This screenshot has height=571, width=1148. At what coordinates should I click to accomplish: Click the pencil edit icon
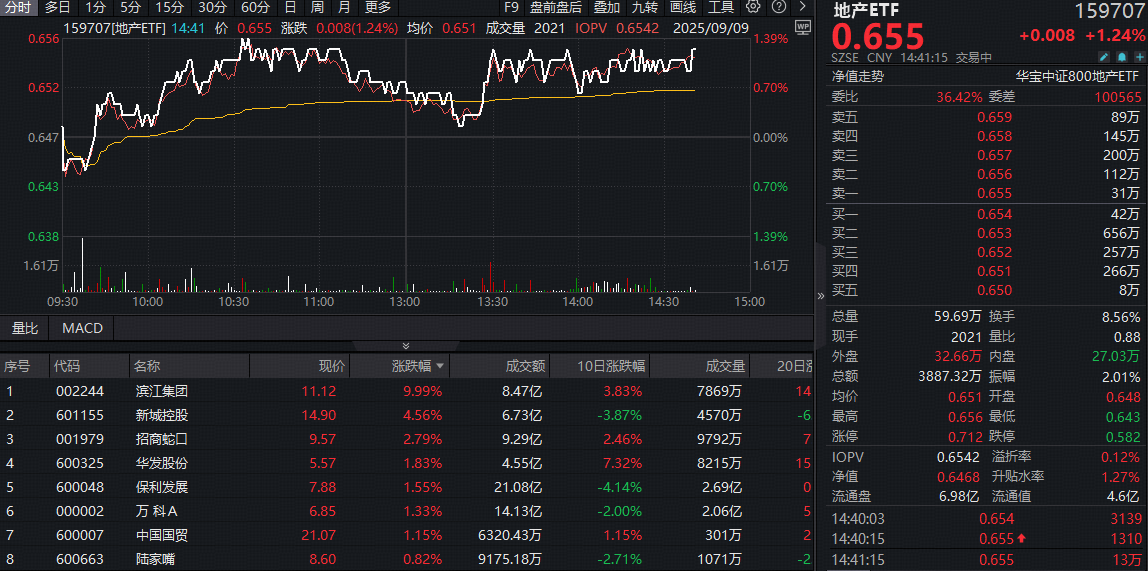pos(1103,57)
